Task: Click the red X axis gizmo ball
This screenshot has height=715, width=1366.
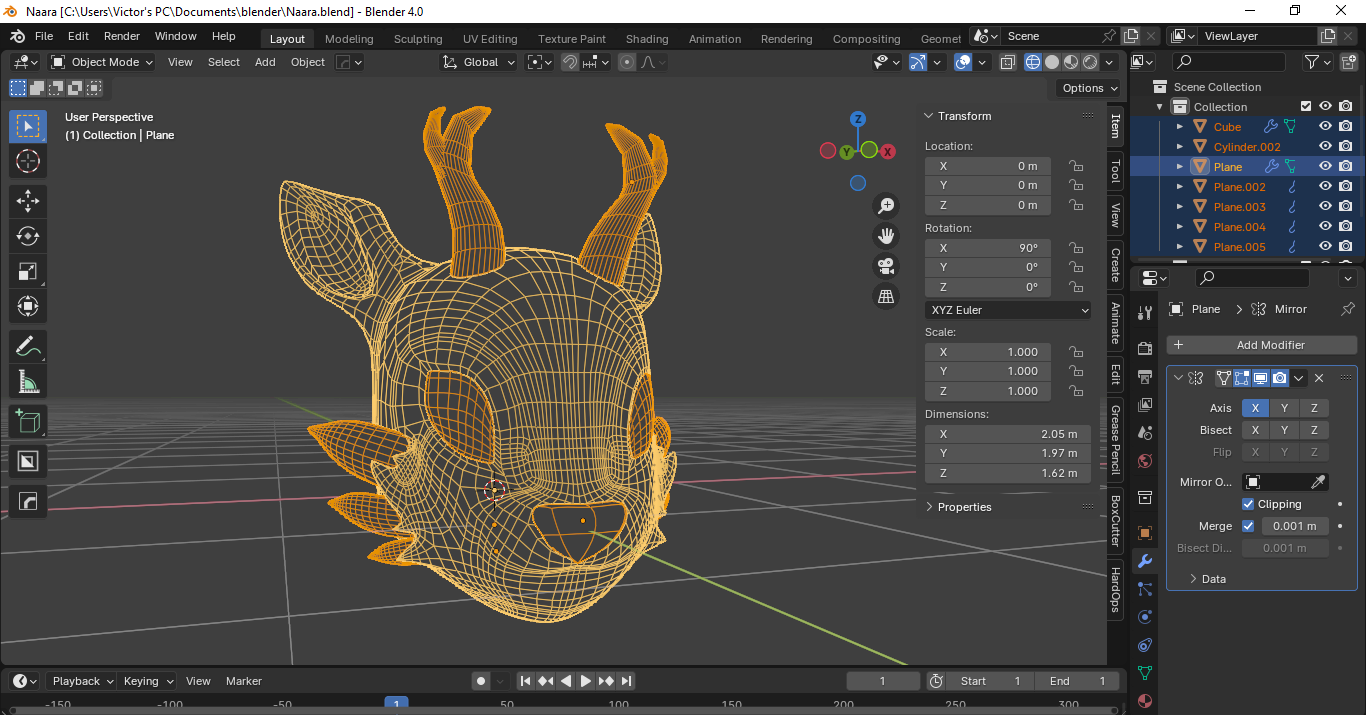Action: 888,150
